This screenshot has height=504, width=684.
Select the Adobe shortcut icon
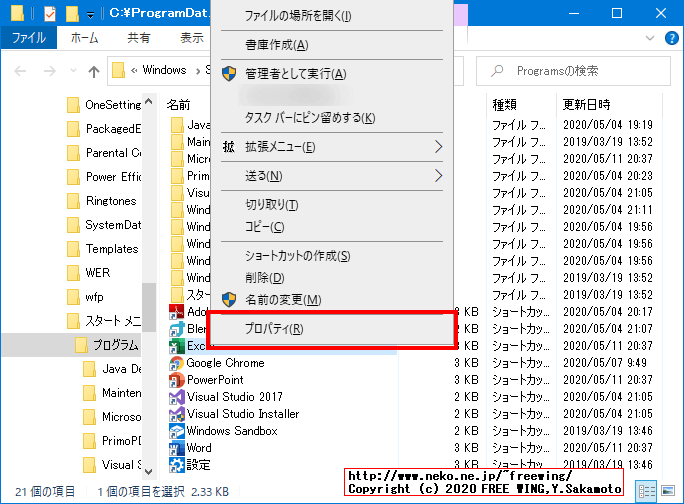176,312
